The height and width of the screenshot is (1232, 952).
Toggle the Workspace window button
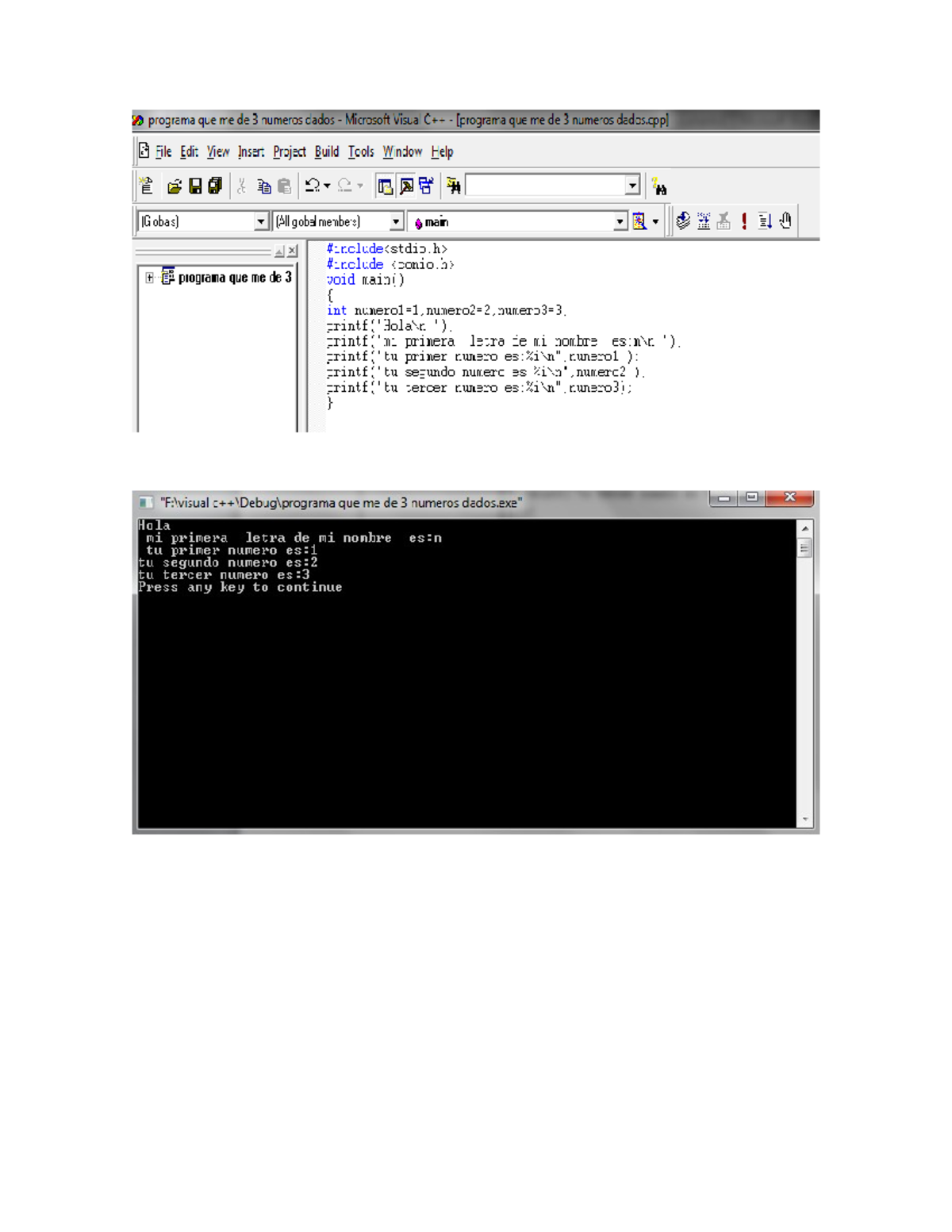click(x=386, y=186)
